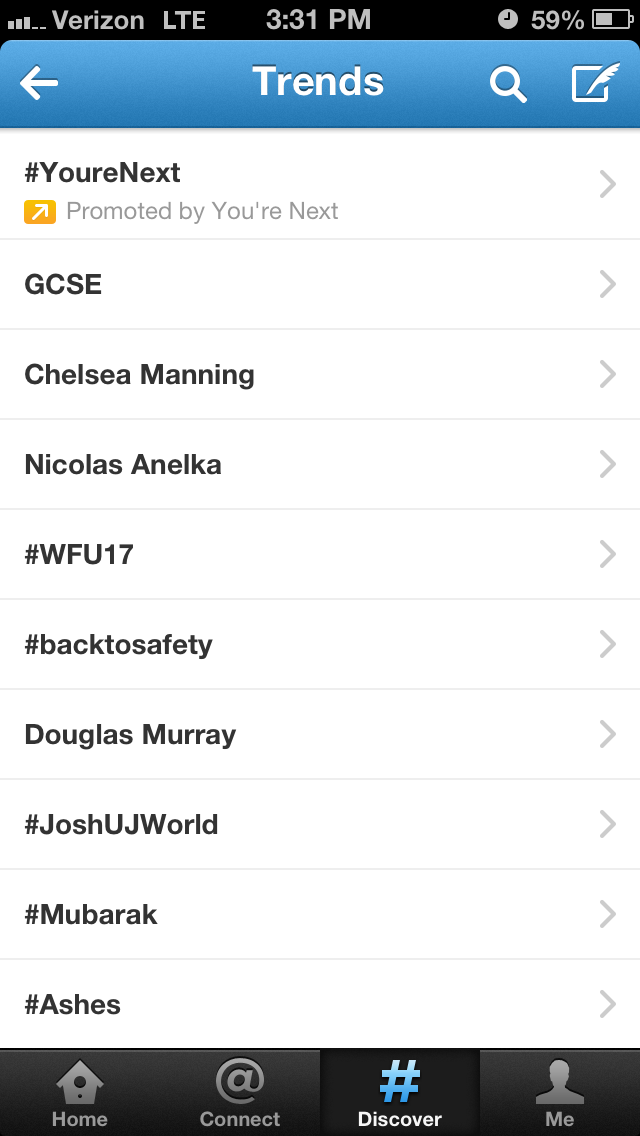Tap the chevron next to #backtosafety
This screenshot has width=640, height=1136.
[607, 645]
